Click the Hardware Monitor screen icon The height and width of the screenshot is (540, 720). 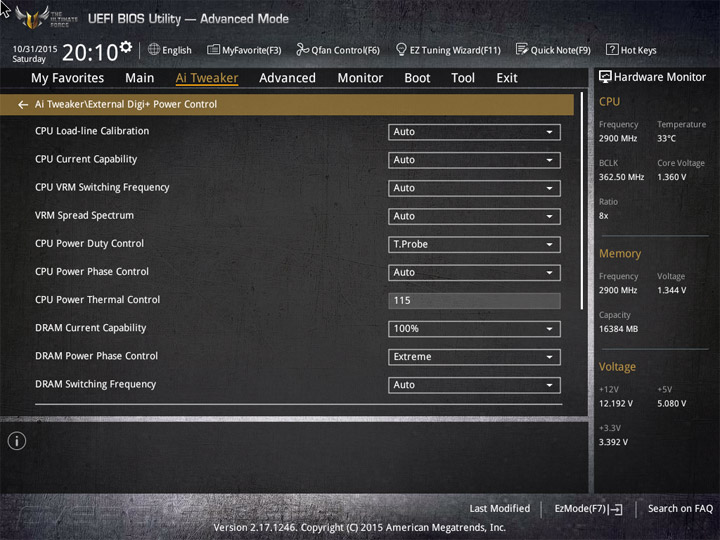605,77
